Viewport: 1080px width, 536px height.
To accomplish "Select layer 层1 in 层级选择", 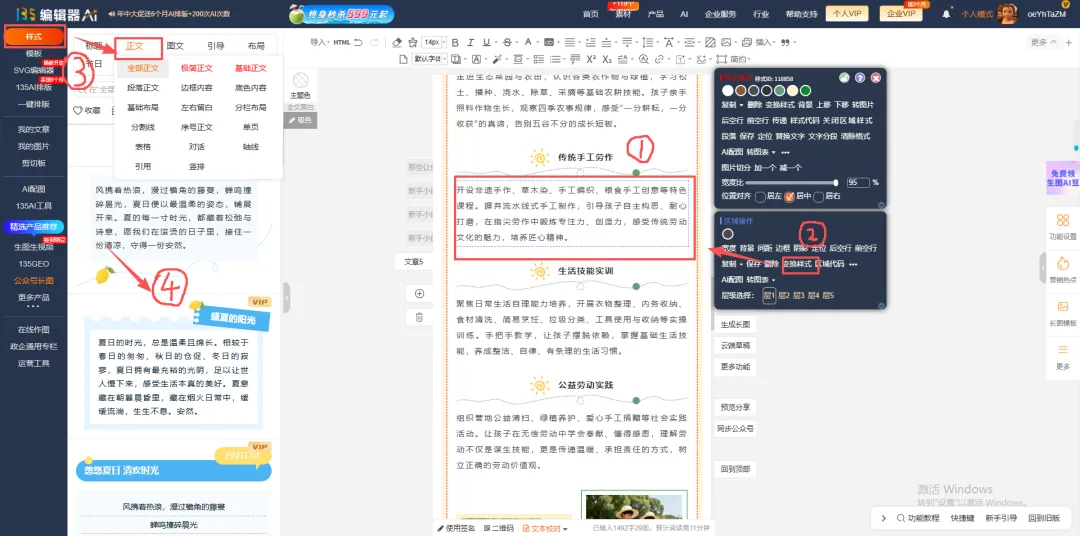I will 769,296.
